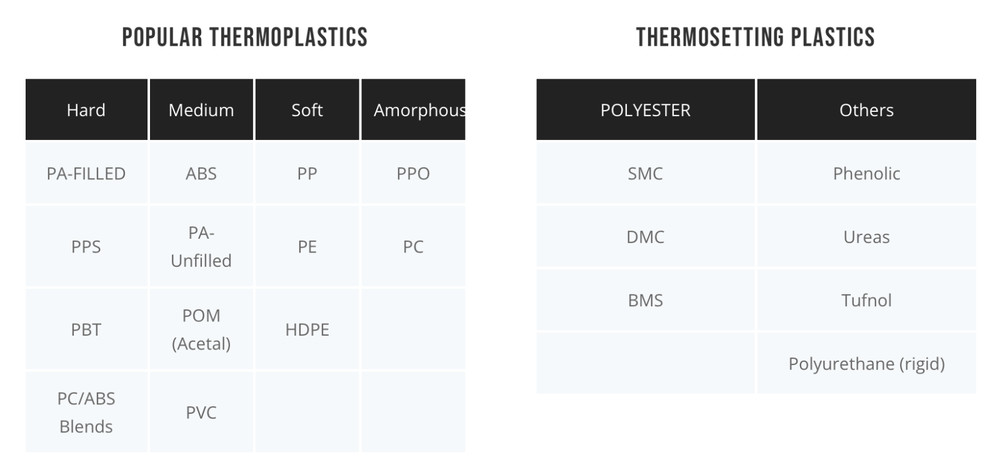The image size is (1000, 475).
Task: Click the PC/ABS Blends cell
Action: coord(86,412)
